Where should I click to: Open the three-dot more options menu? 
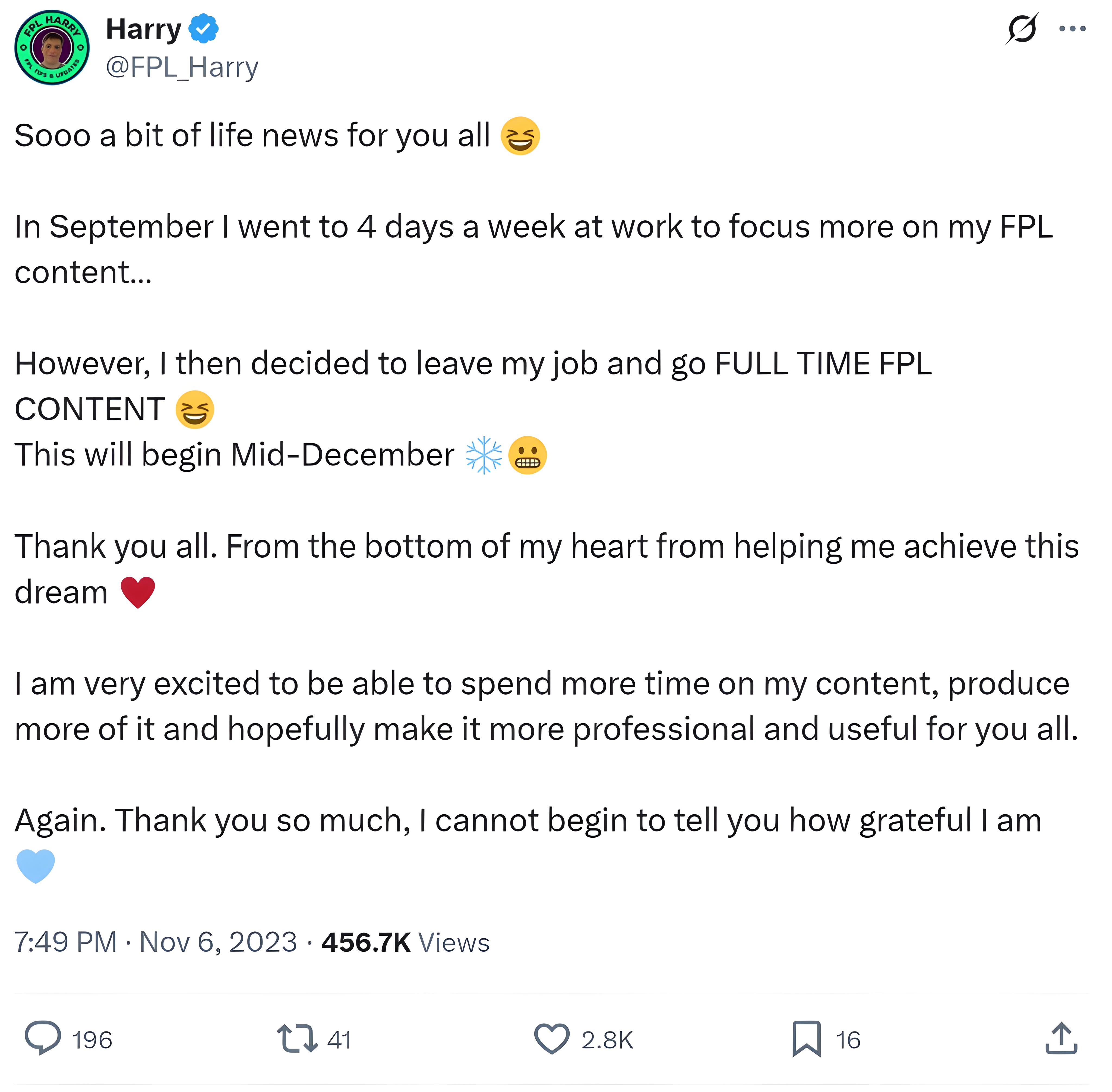coord(1072,28)
